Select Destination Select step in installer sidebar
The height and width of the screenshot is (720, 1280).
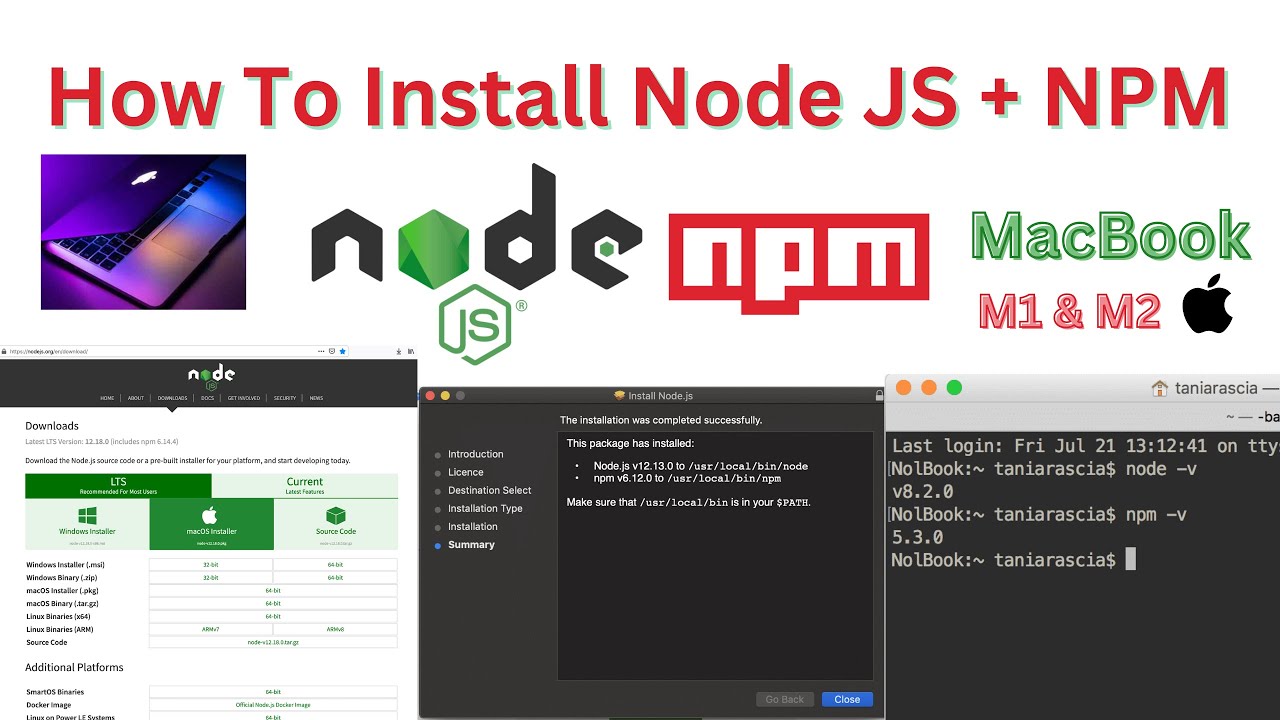(489, 490)
